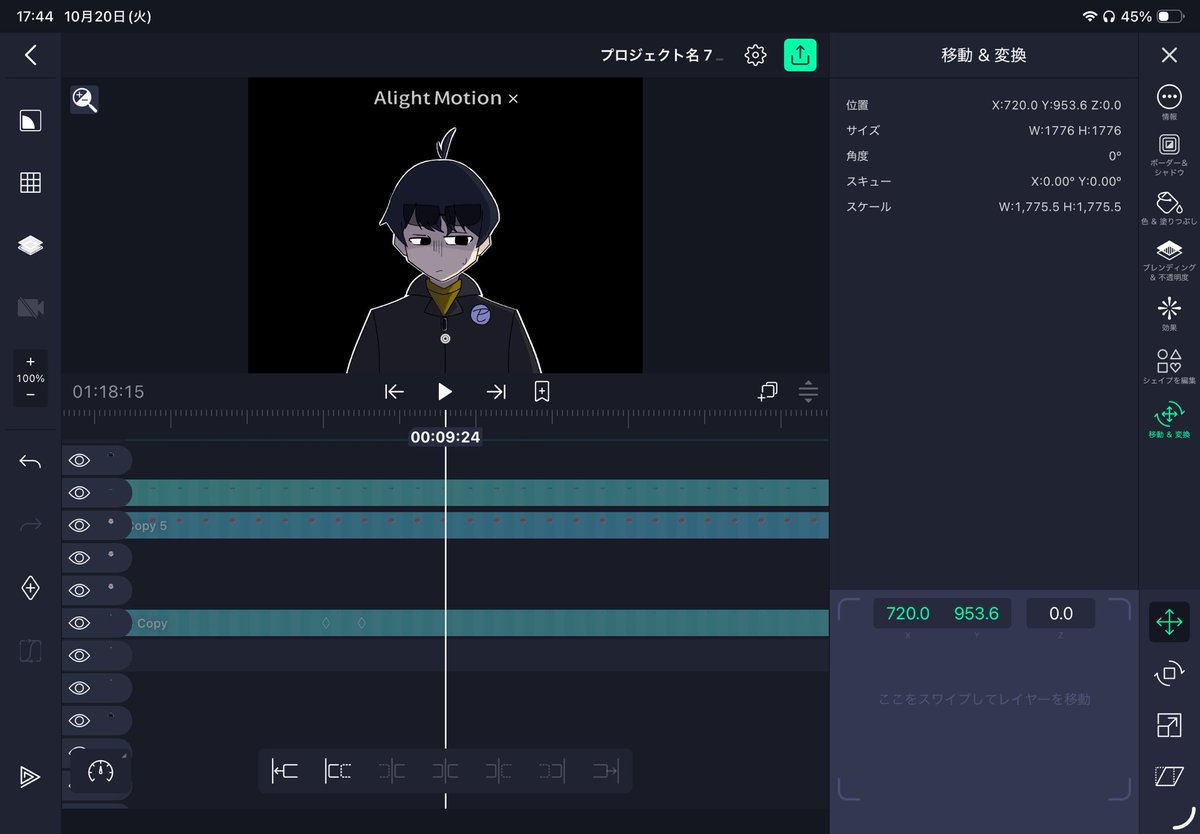Open project settings gear
The height and width of the screenshot is (834, 1200).
[x=755, y=55]
